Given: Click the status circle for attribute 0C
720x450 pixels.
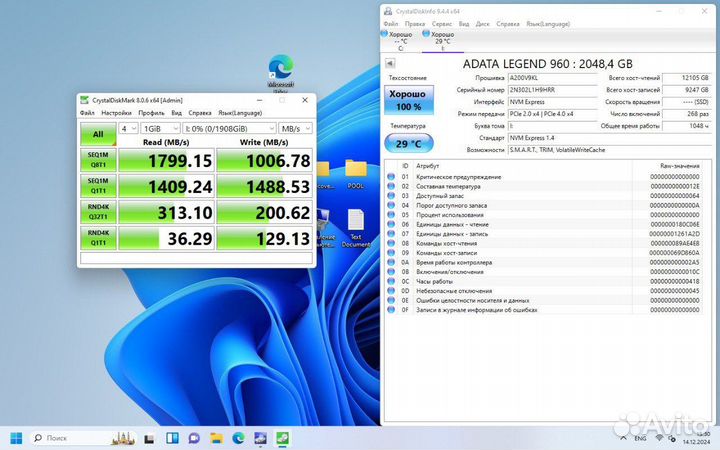Looking at the screenshot, I should tap(391, 281).
